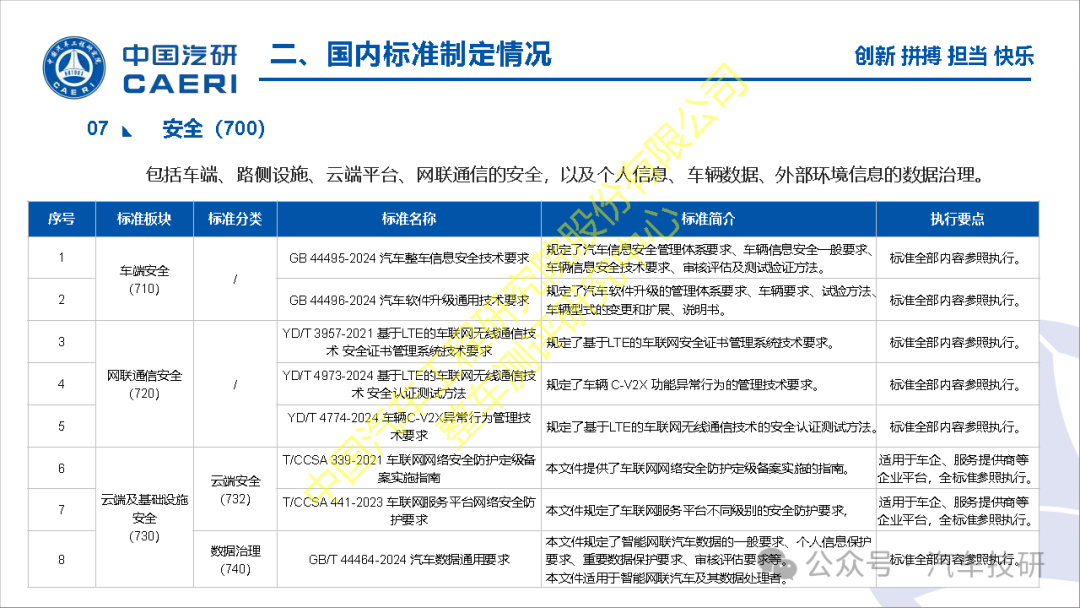
Task: Click the 适用于车企 execution note in row 7
Action: coord(956,510)
